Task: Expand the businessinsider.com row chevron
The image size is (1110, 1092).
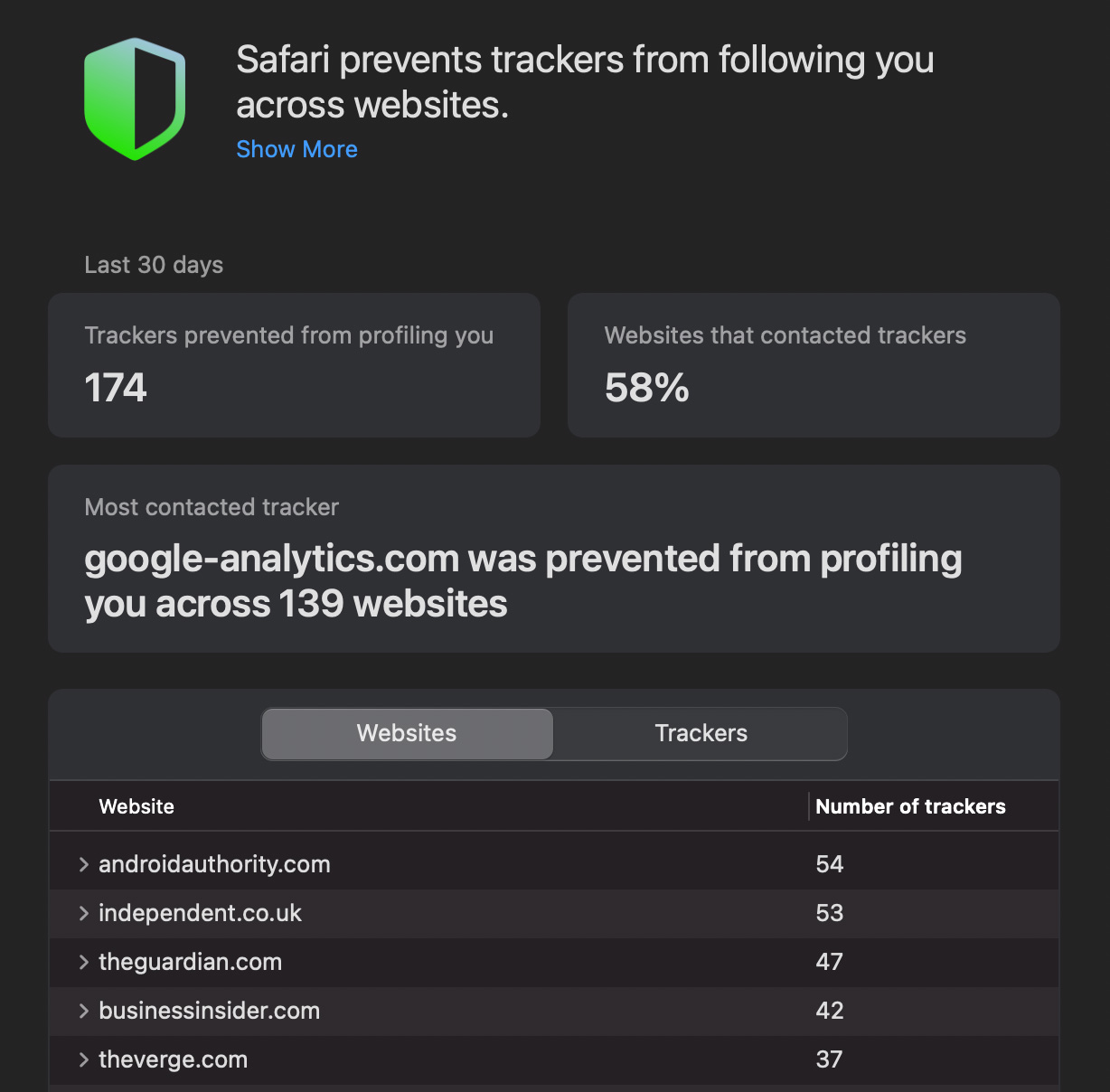Action: pyautogui.click(x=83, y=1011)
